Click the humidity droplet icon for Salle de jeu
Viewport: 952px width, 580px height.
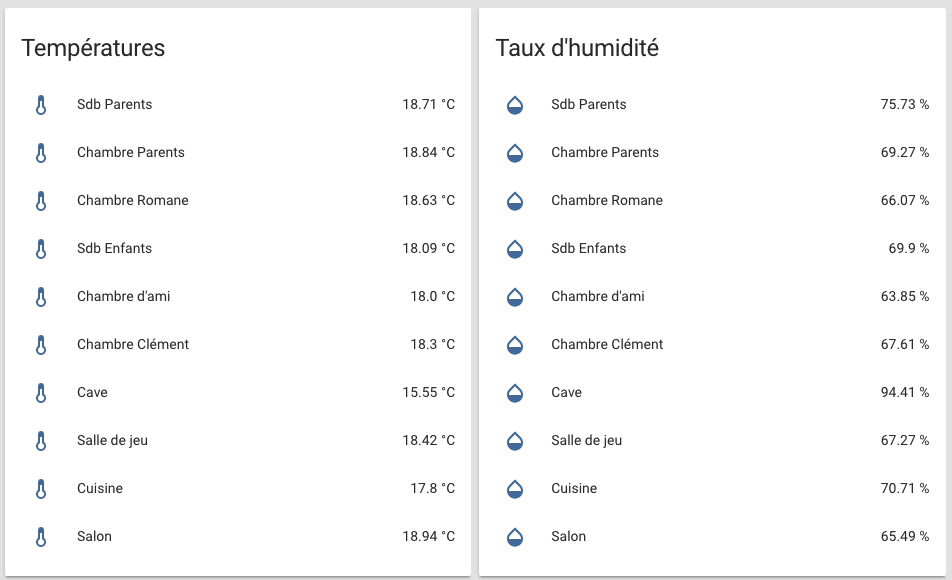click(x=515, y=441)
